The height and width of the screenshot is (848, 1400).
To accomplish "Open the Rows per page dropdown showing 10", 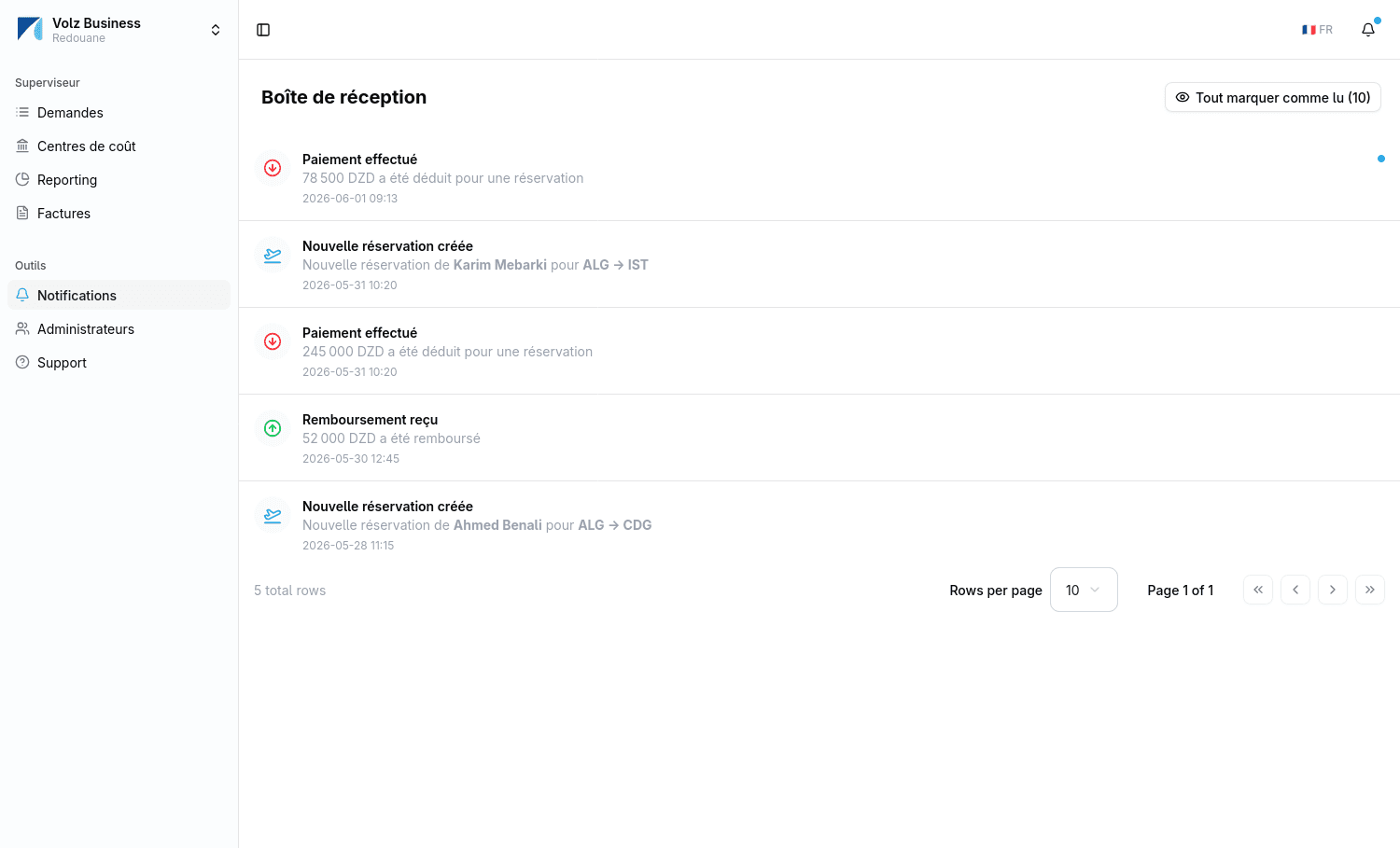I will [x=1084, y=590].
